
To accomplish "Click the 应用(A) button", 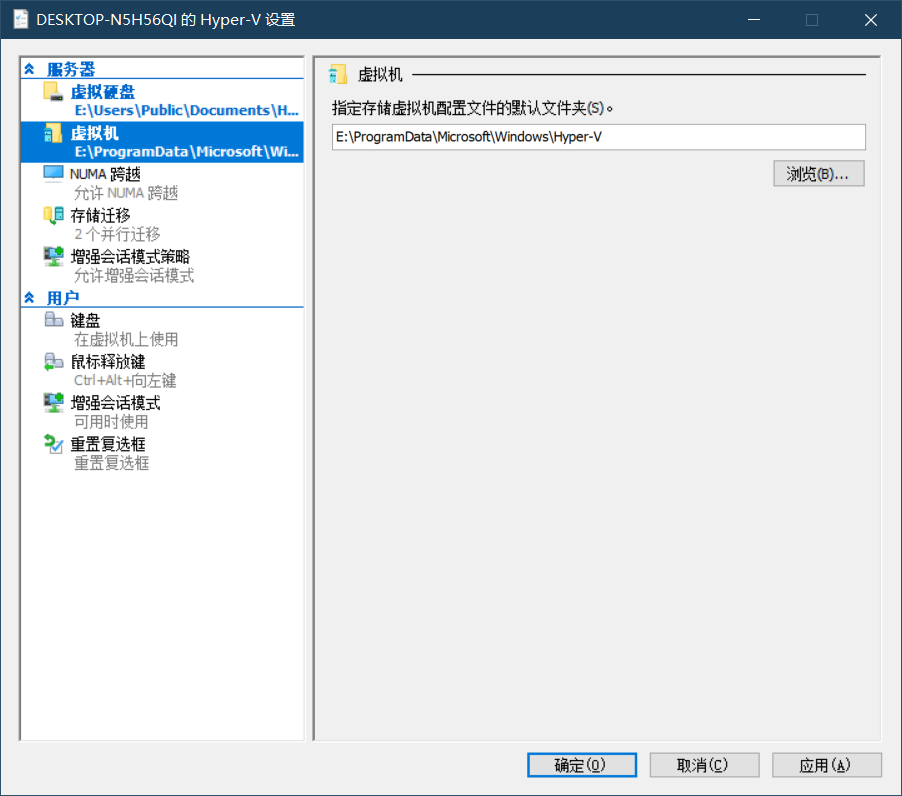I will (826, 765).
